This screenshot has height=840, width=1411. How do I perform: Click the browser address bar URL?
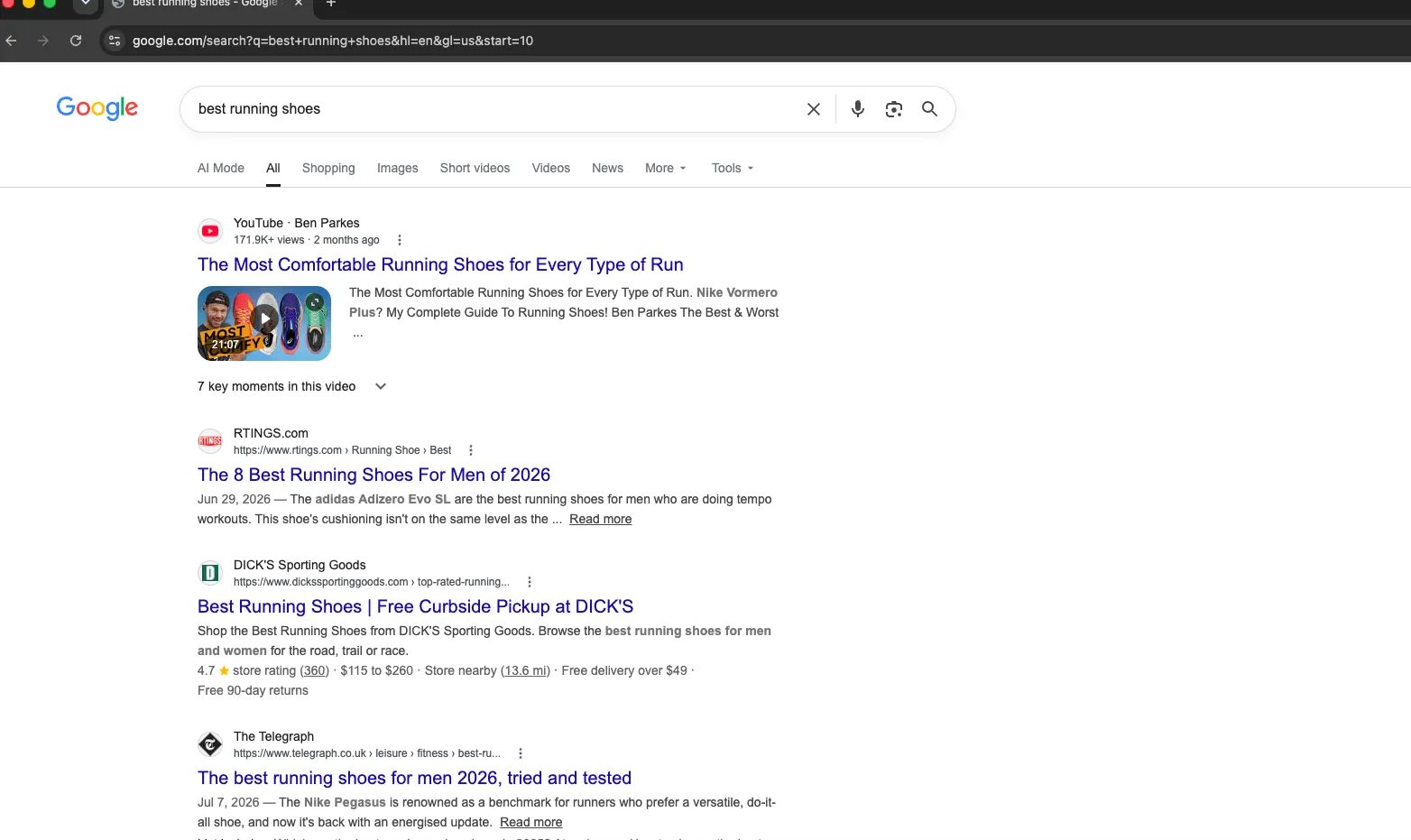tap(333, 41)
